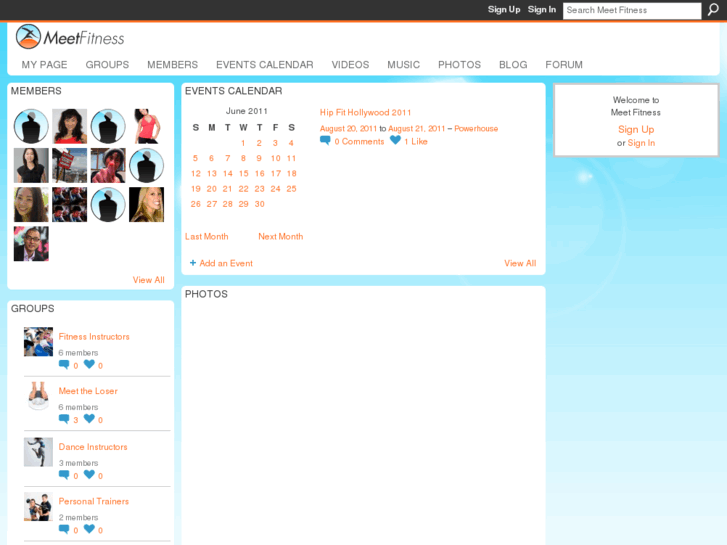Click the heart like icon for Hip Fit Hollywood

(395, 140)
